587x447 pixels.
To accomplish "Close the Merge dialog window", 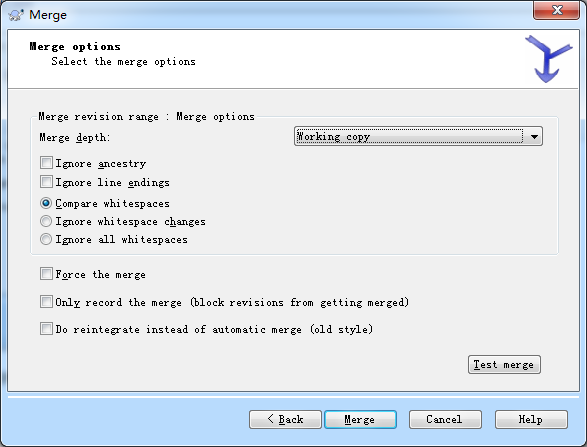I will [557, 10].
